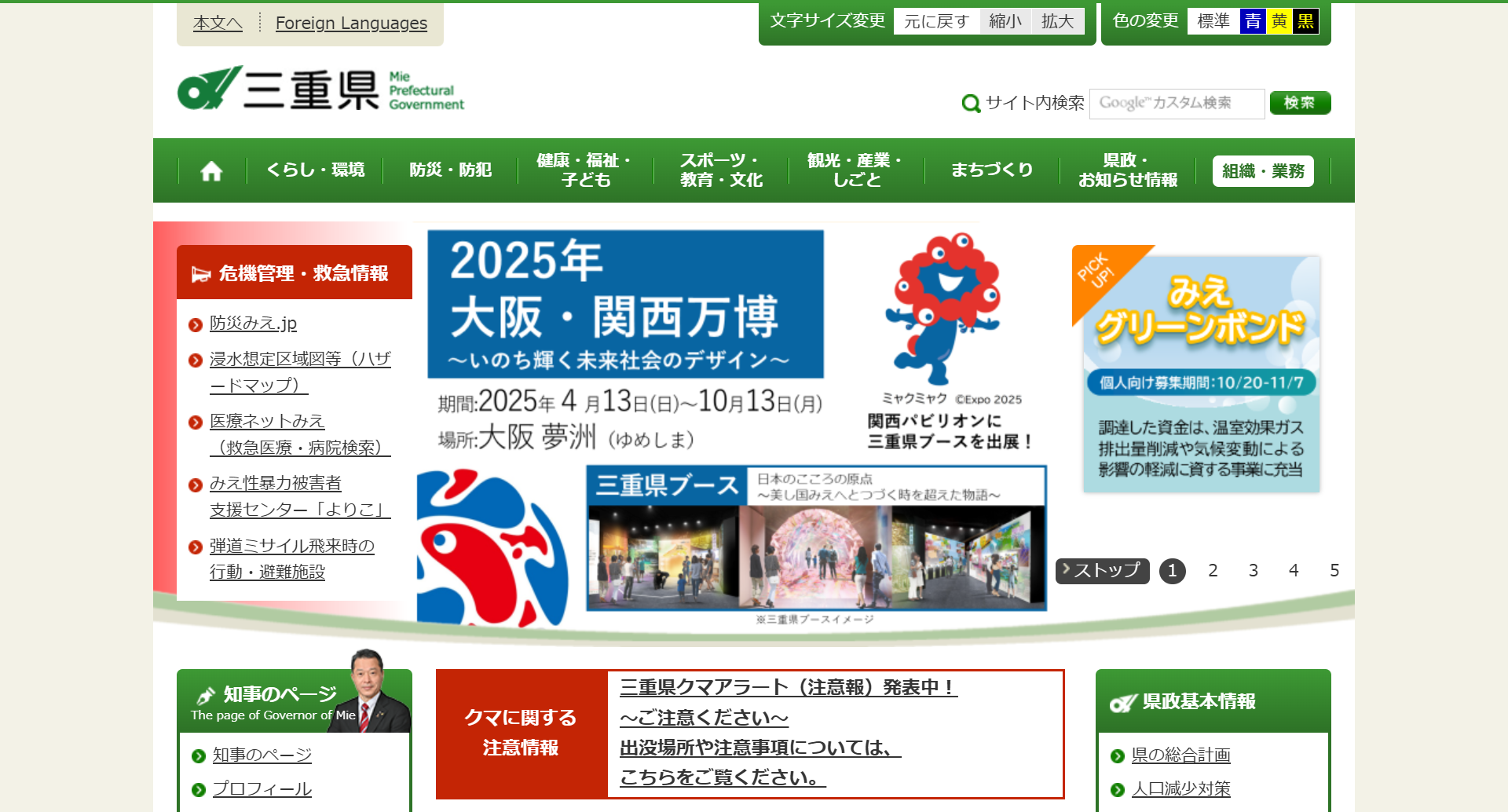Open the 防災・防犯 menu
This screenshot has height=812, width=1508.
(450, 170)
